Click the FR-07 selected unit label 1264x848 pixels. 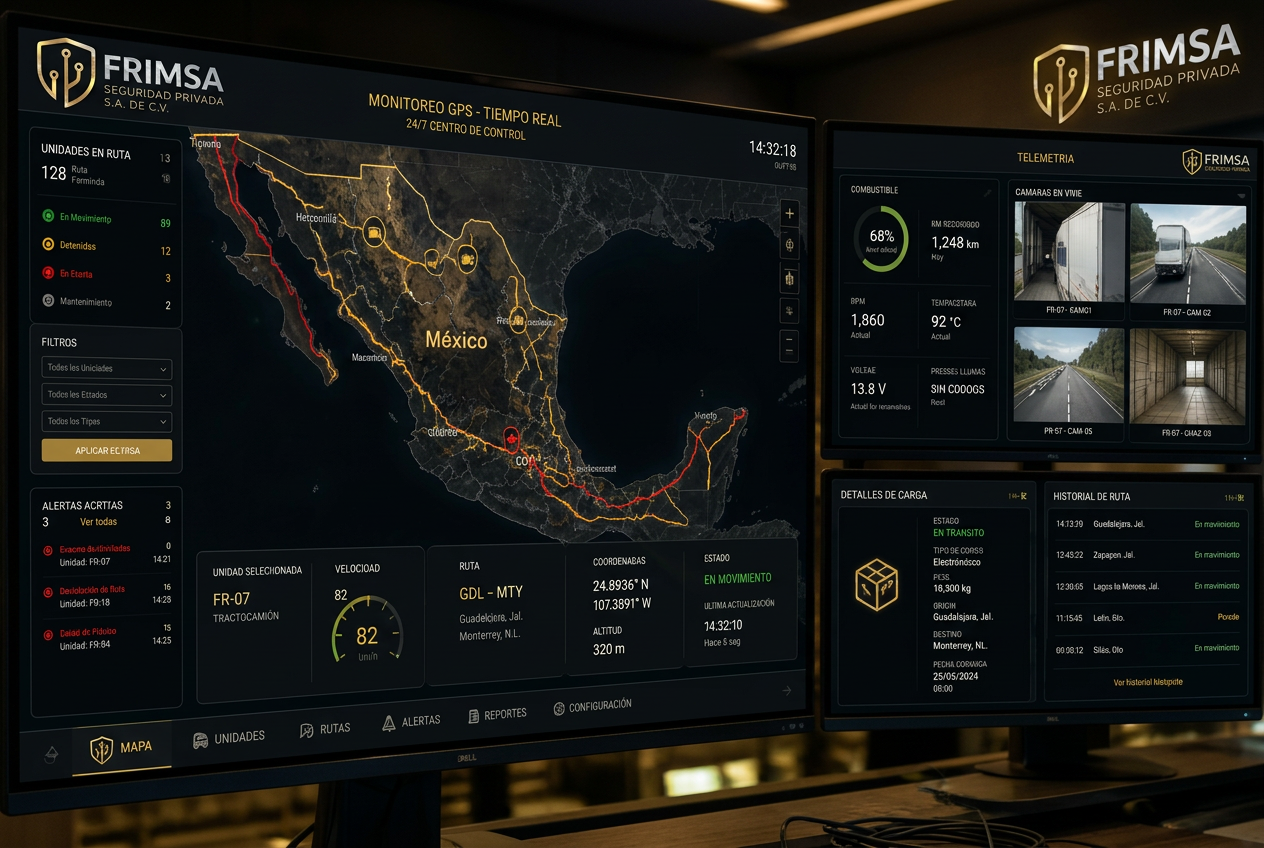231,599
